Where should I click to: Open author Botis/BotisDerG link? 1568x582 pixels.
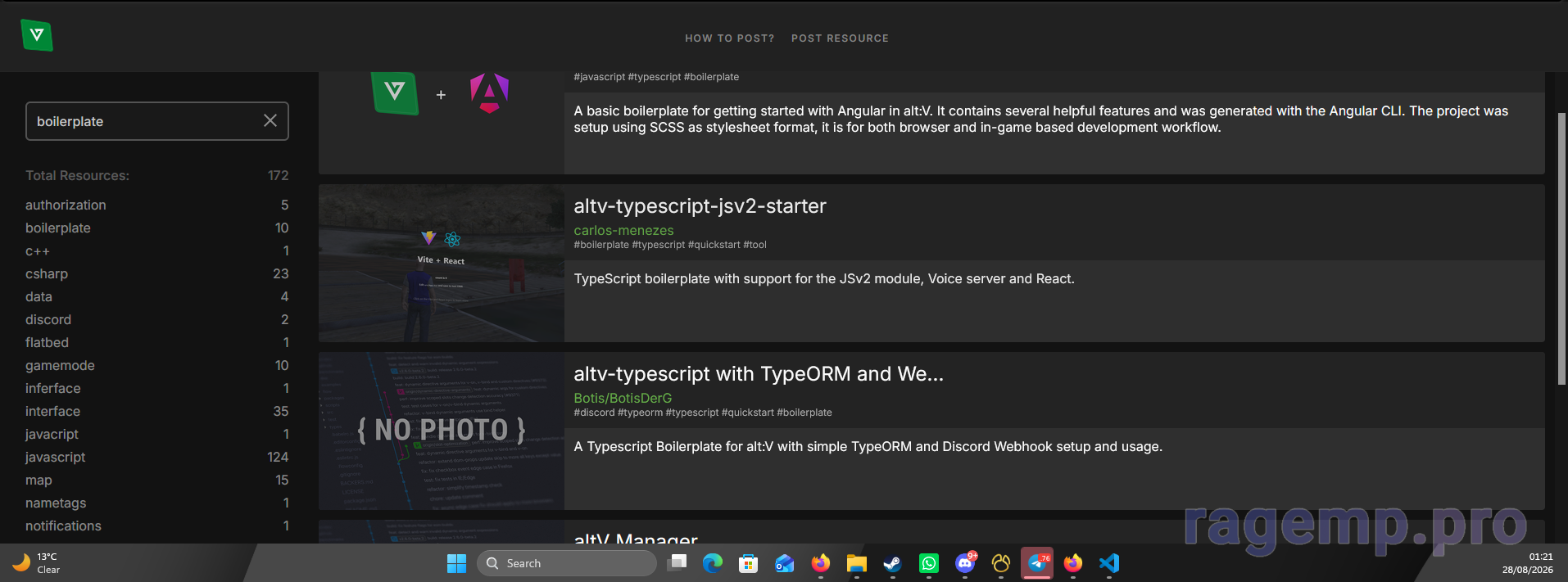[623, 398]
